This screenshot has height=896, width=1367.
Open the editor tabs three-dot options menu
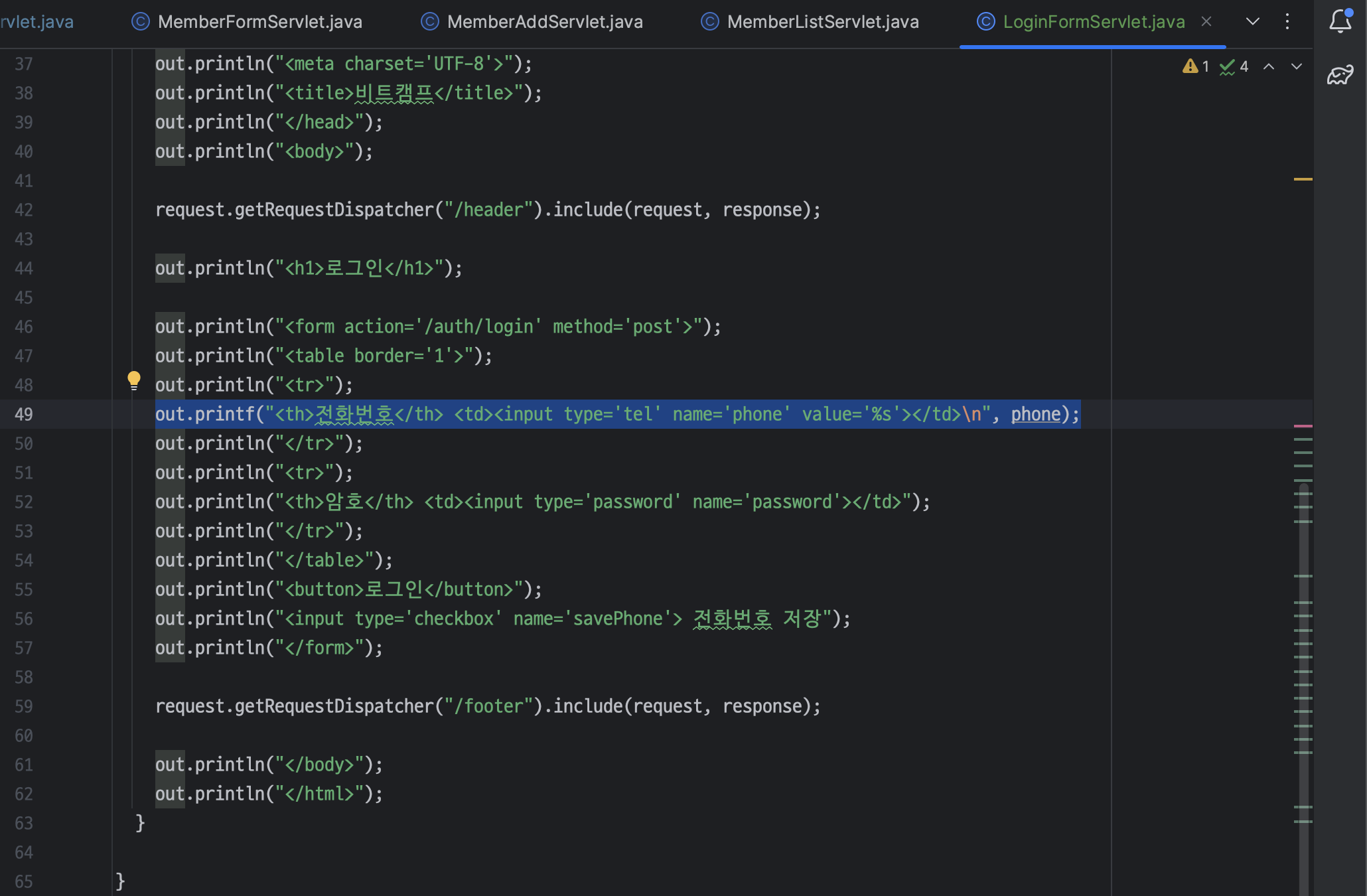(x=1287, y=22)
